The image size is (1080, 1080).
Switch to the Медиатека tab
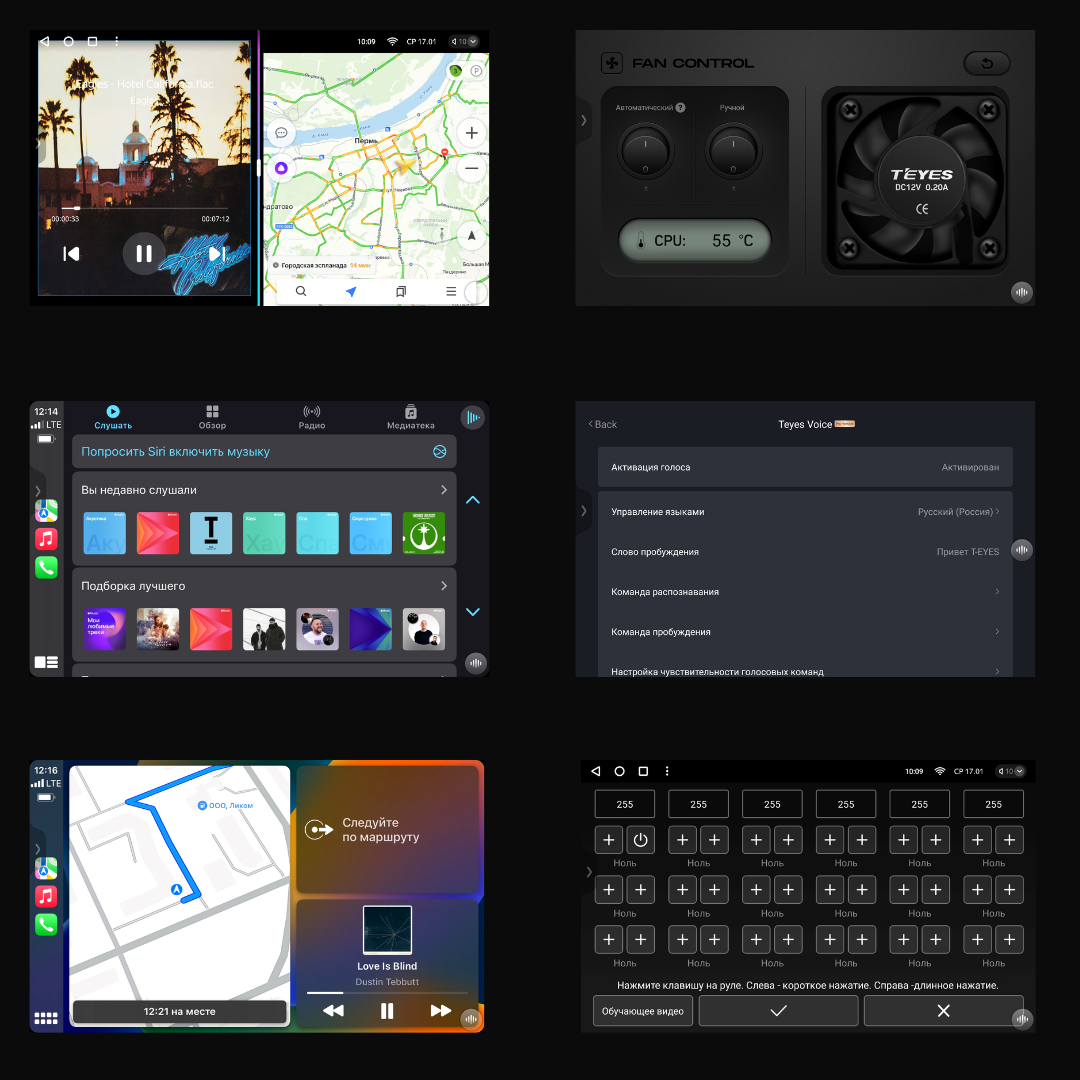411,417
